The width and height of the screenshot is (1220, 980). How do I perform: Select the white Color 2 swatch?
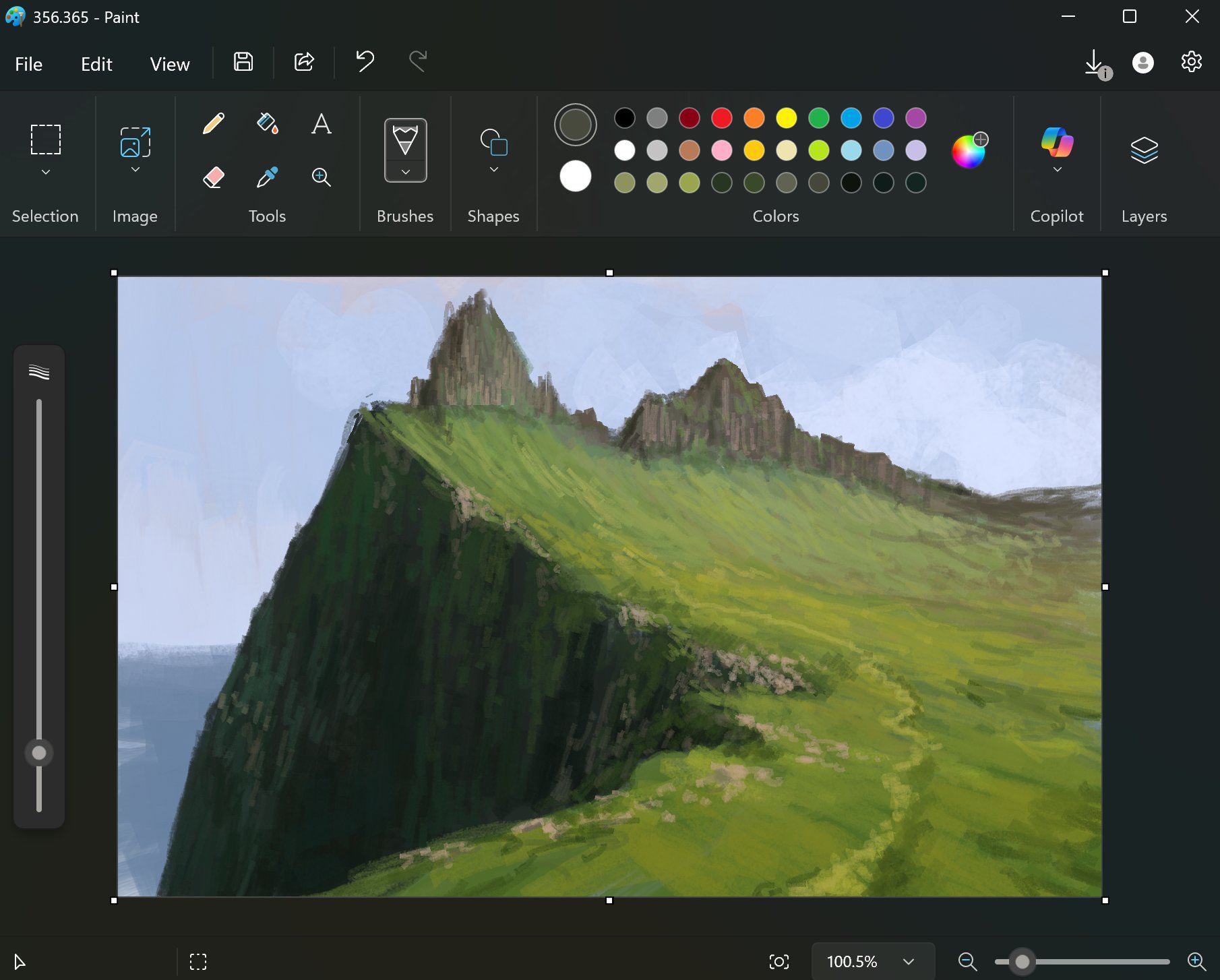click(576, 177)
